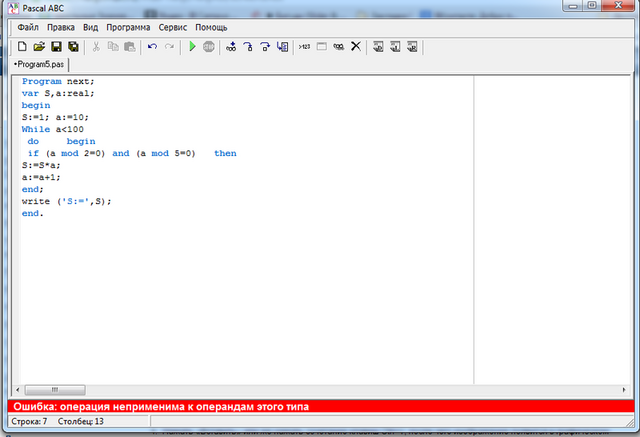Image resolution: width=640 pixels, height=437 pixels.
Task: Click the 'Program next;' code line
Action: point(58,81)
